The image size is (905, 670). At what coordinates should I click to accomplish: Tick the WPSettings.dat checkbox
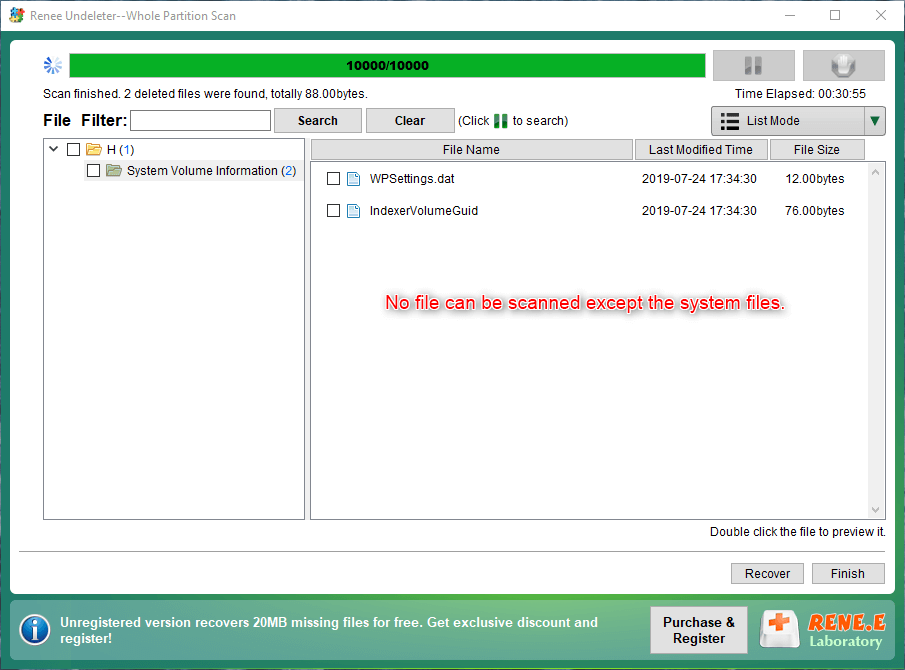(334, 179)
